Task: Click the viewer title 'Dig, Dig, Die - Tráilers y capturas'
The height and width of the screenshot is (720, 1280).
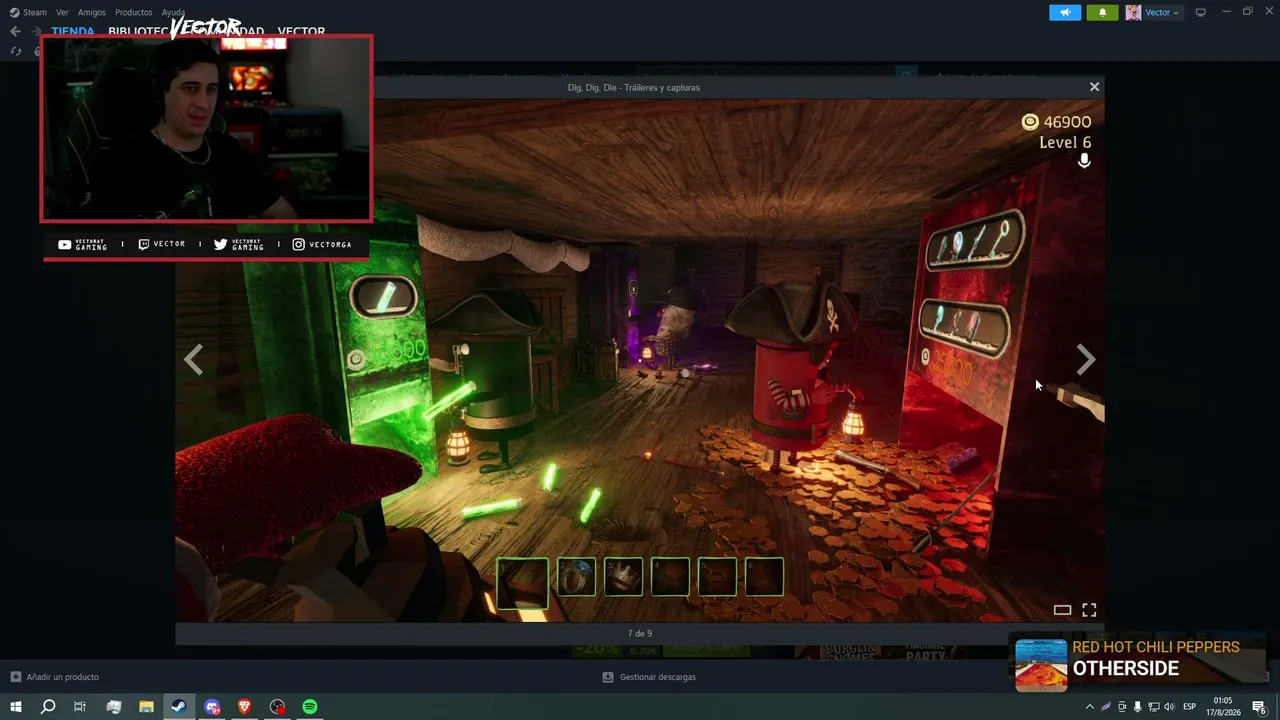Action: tap(634, 87)
